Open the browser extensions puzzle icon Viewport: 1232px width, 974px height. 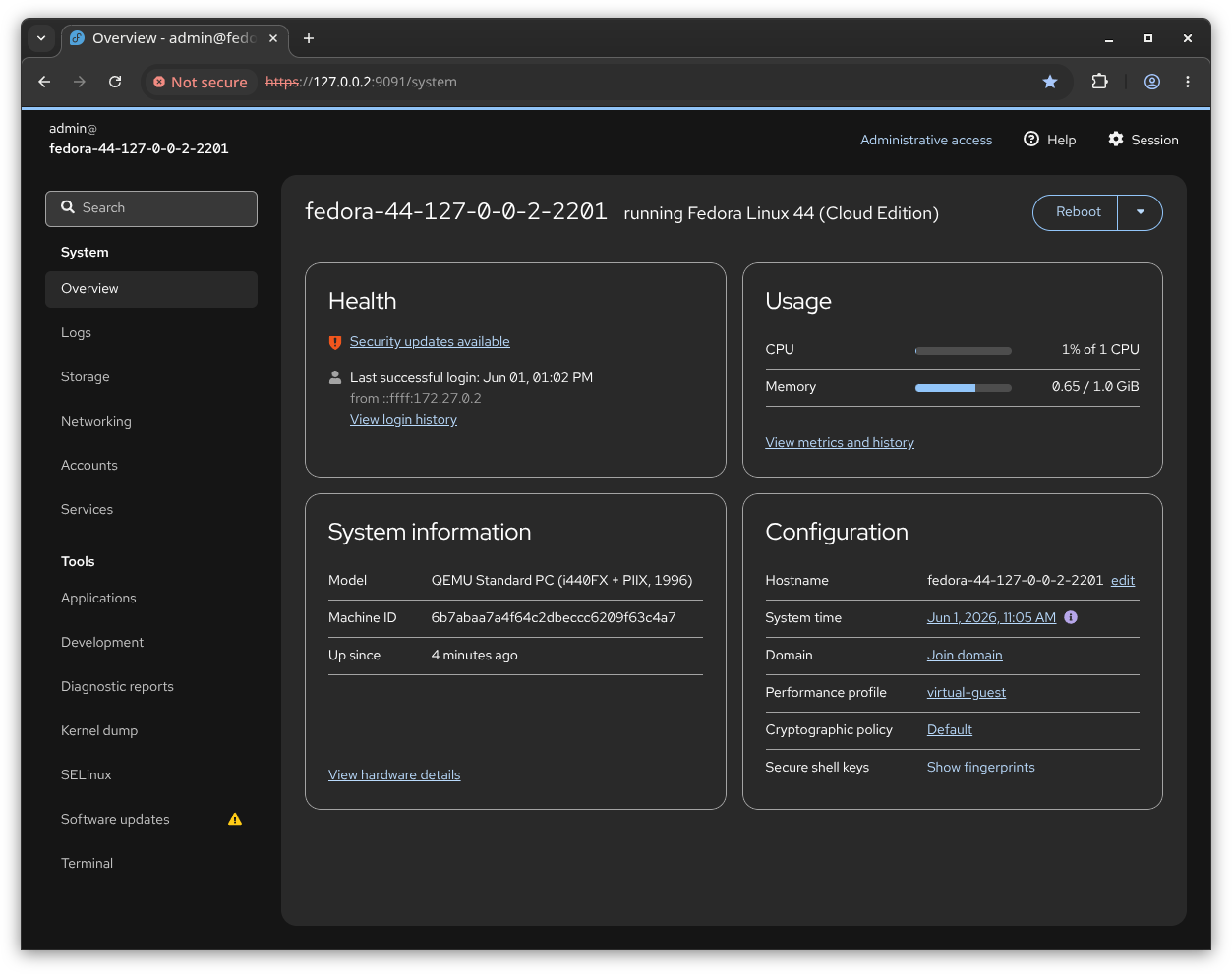click(x=1100, y=82)
